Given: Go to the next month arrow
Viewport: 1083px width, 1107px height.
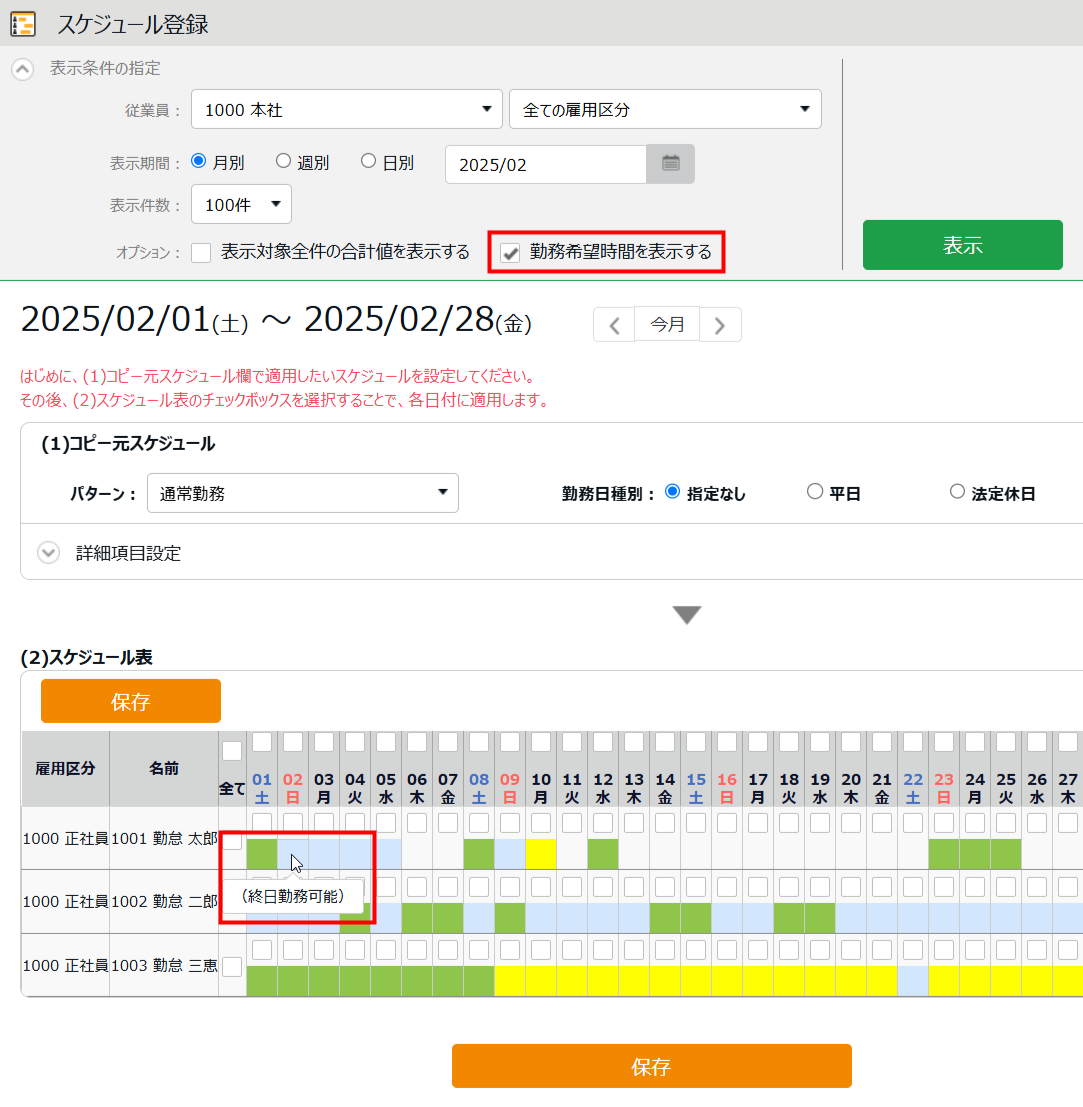Looking at the screenshot, I should click(x=720, y=325).
